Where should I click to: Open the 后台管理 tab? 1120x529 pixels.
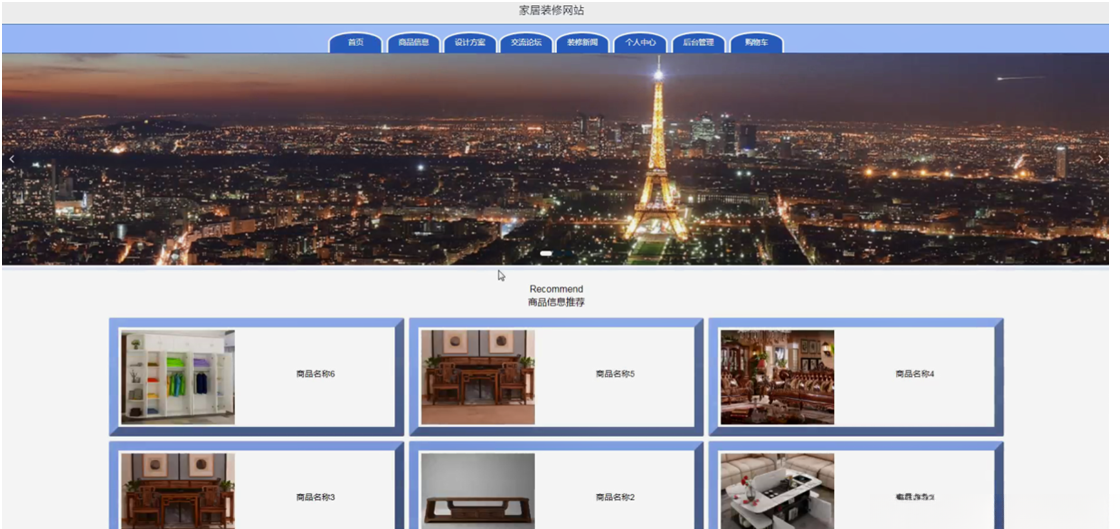tap(699, 43)
